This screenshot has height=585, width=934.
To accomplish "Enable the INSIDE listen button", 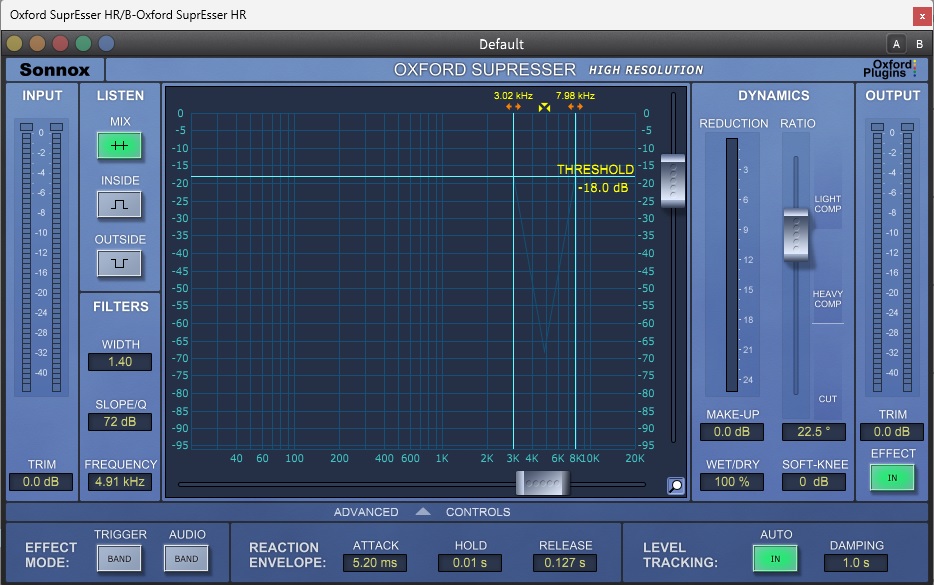I will click(x=119, y=204).
